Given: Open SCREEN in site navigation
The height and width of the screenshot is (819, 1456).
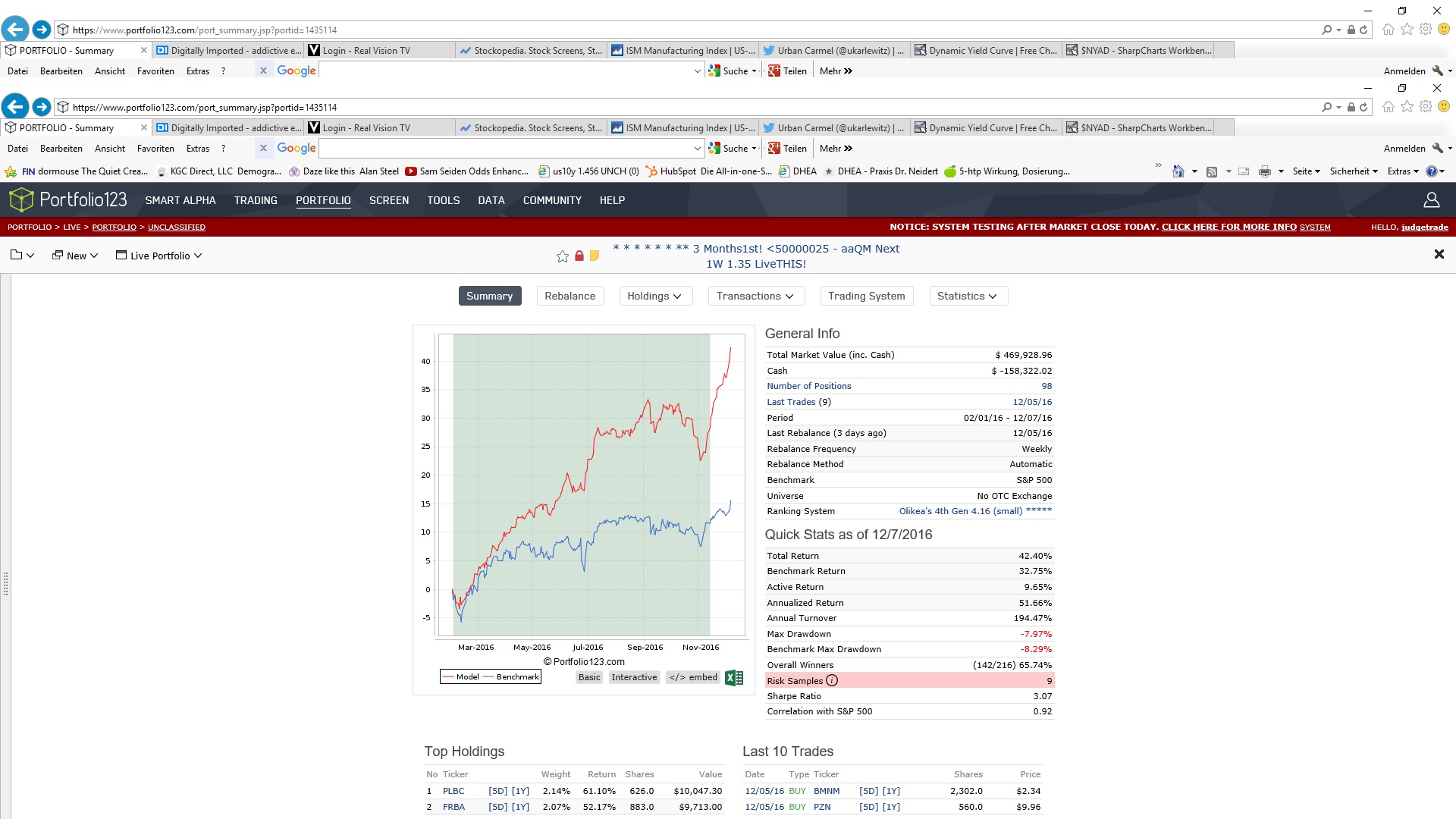Looking at the screenshot, I should pyautogui.click(x=389, y=200).
